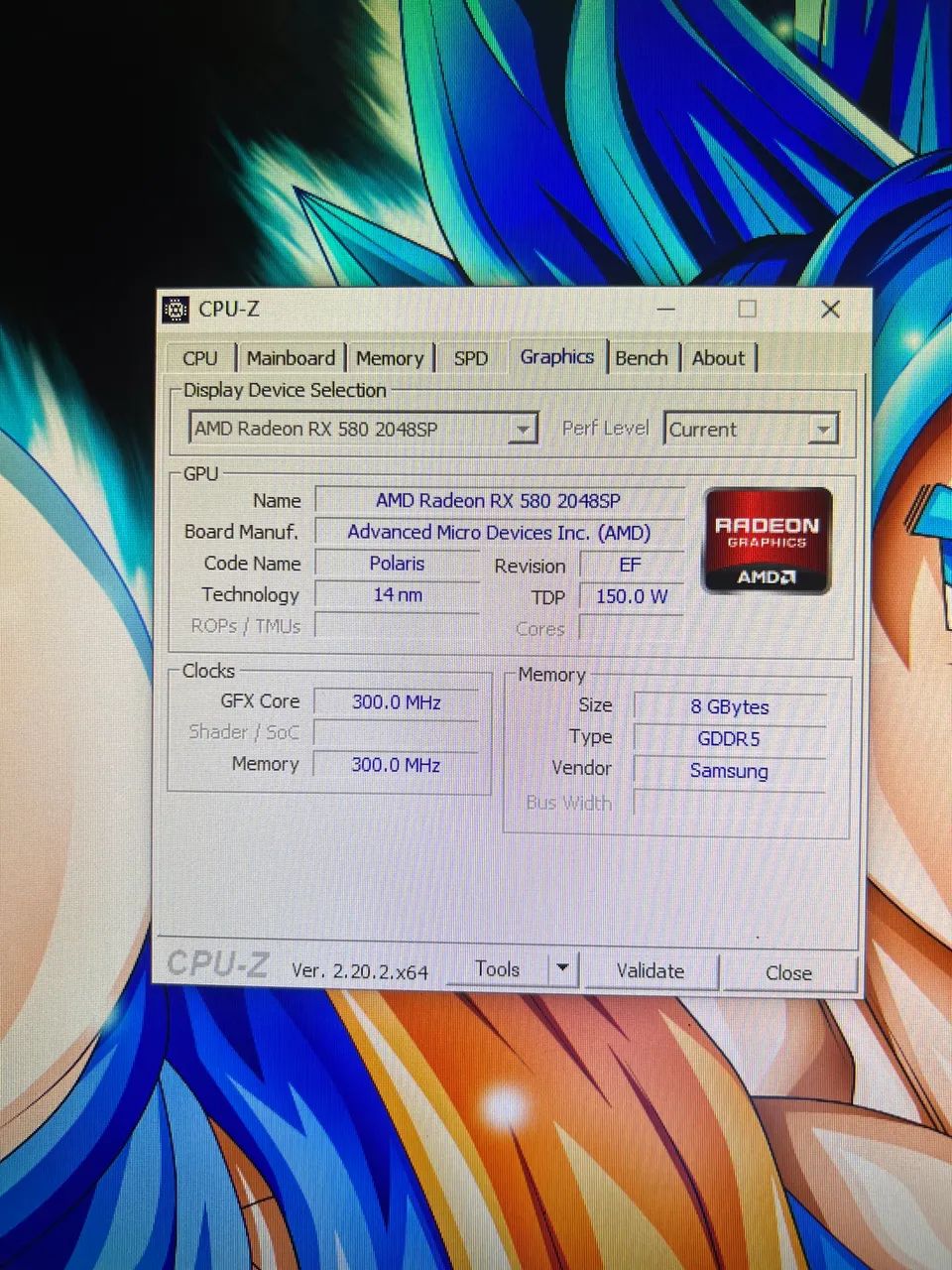Click the Memory clock 300.0 MHz value
The image size is (952, 1270).
pyautogui.click(x=396, y=765)
